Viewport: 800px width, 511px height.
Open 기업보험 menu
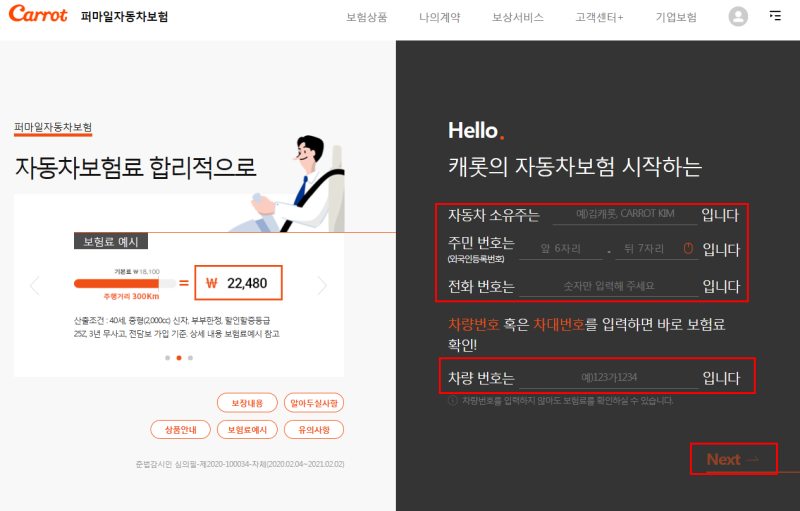pyautogui.click(x=676, y=17)
